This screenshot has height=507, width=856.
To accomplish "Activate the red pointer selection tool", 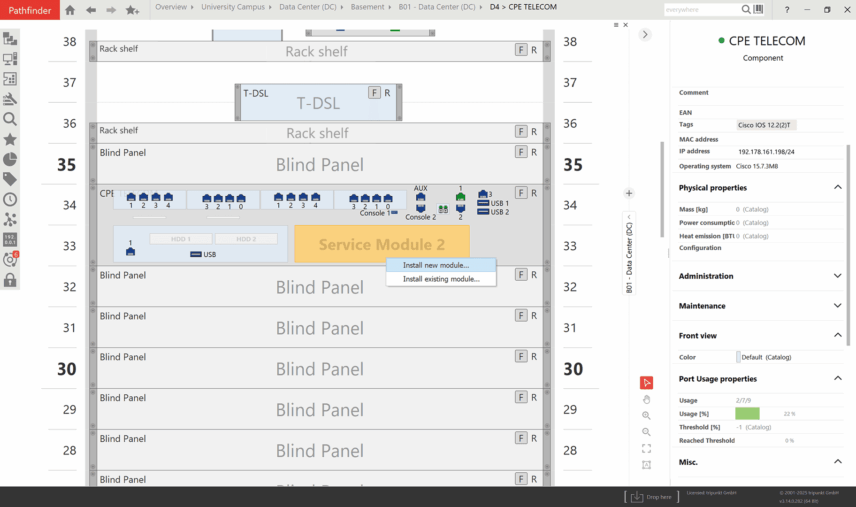I will pyautogui.click(x=647, y=382).
